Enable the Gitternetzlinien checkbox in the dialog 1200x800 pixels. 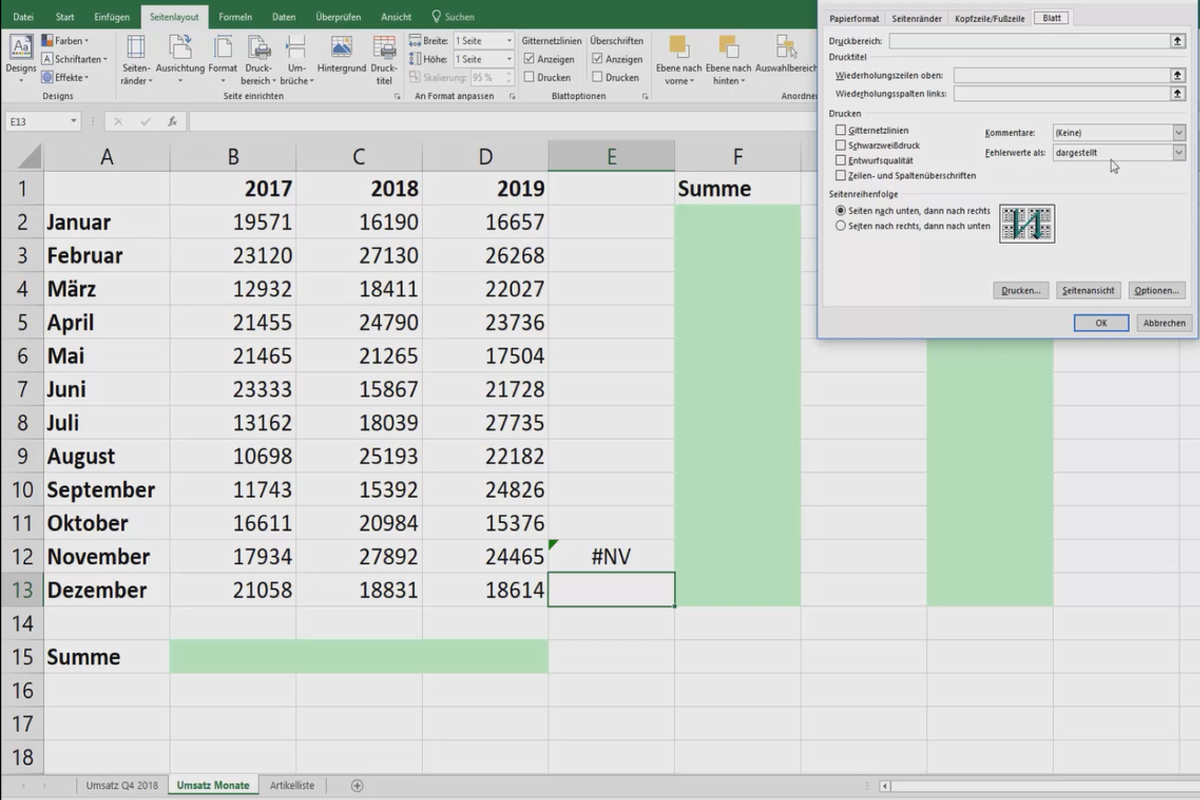(840, 131)
